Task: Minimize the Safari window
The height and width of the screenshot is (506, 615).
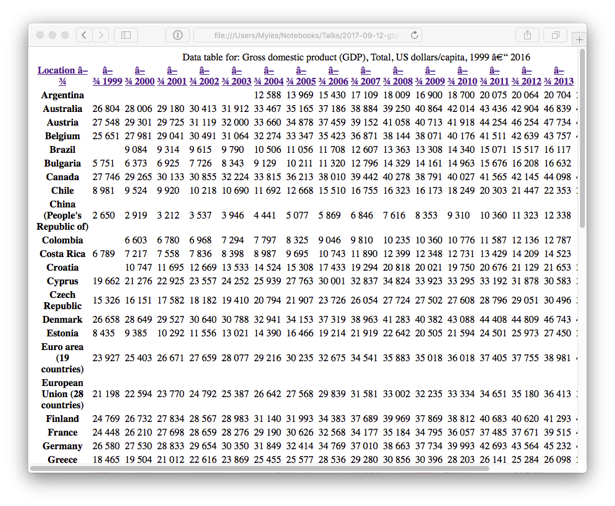Action: (53, 35)
